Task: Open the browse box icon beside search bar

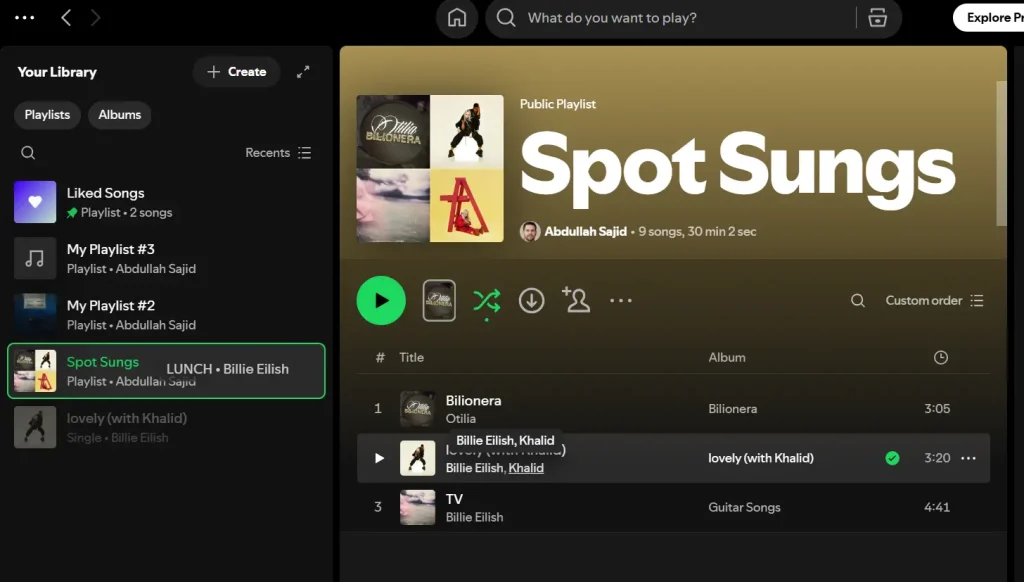Action: (877, 18)
